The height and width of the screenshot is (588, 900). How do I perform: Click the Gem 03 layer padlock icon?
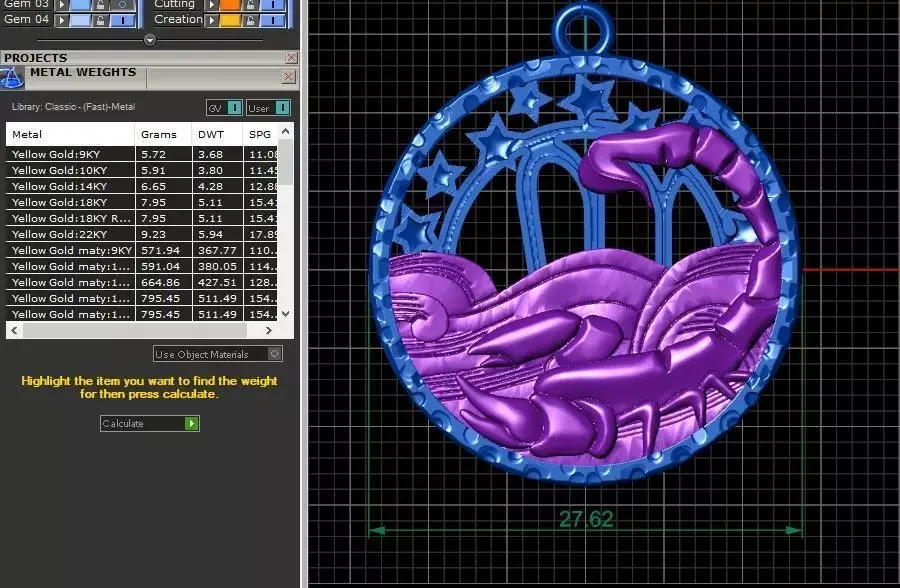[x=100, y=5]
